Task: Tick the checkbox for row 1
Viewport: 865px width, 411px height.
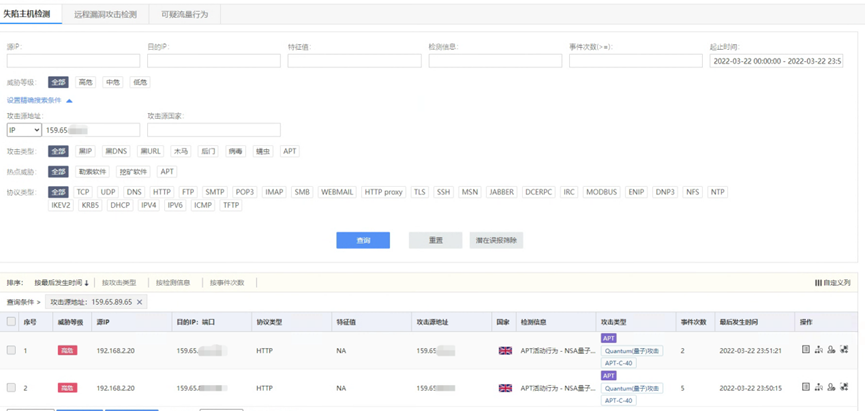Action: coord(12,350)
